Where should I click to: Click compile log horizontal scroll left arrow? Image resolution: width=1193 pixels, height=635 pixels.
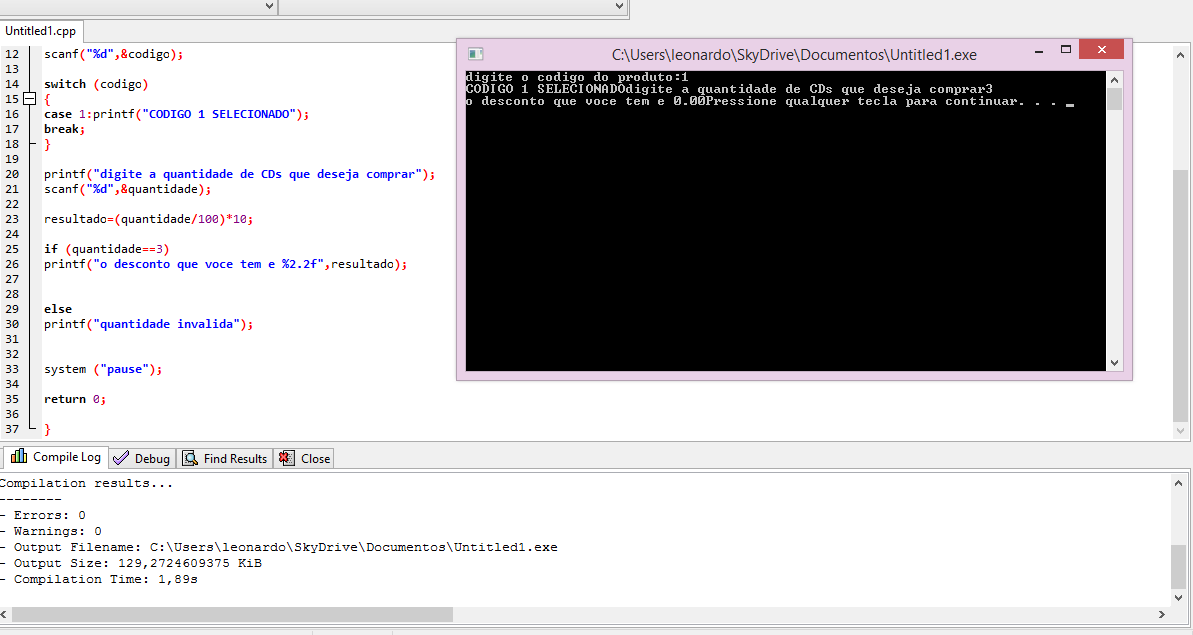click(x=4, y=614)
